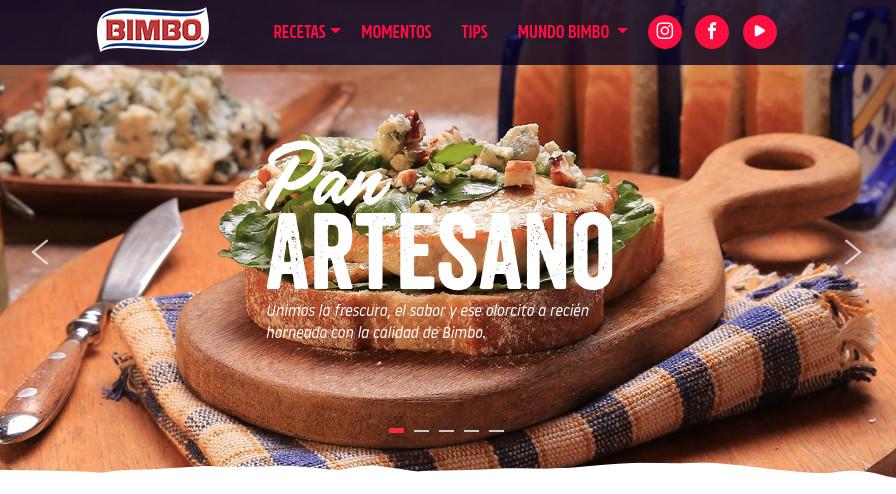
Task: Select the second carousel indicator
Action: [421, 431]
